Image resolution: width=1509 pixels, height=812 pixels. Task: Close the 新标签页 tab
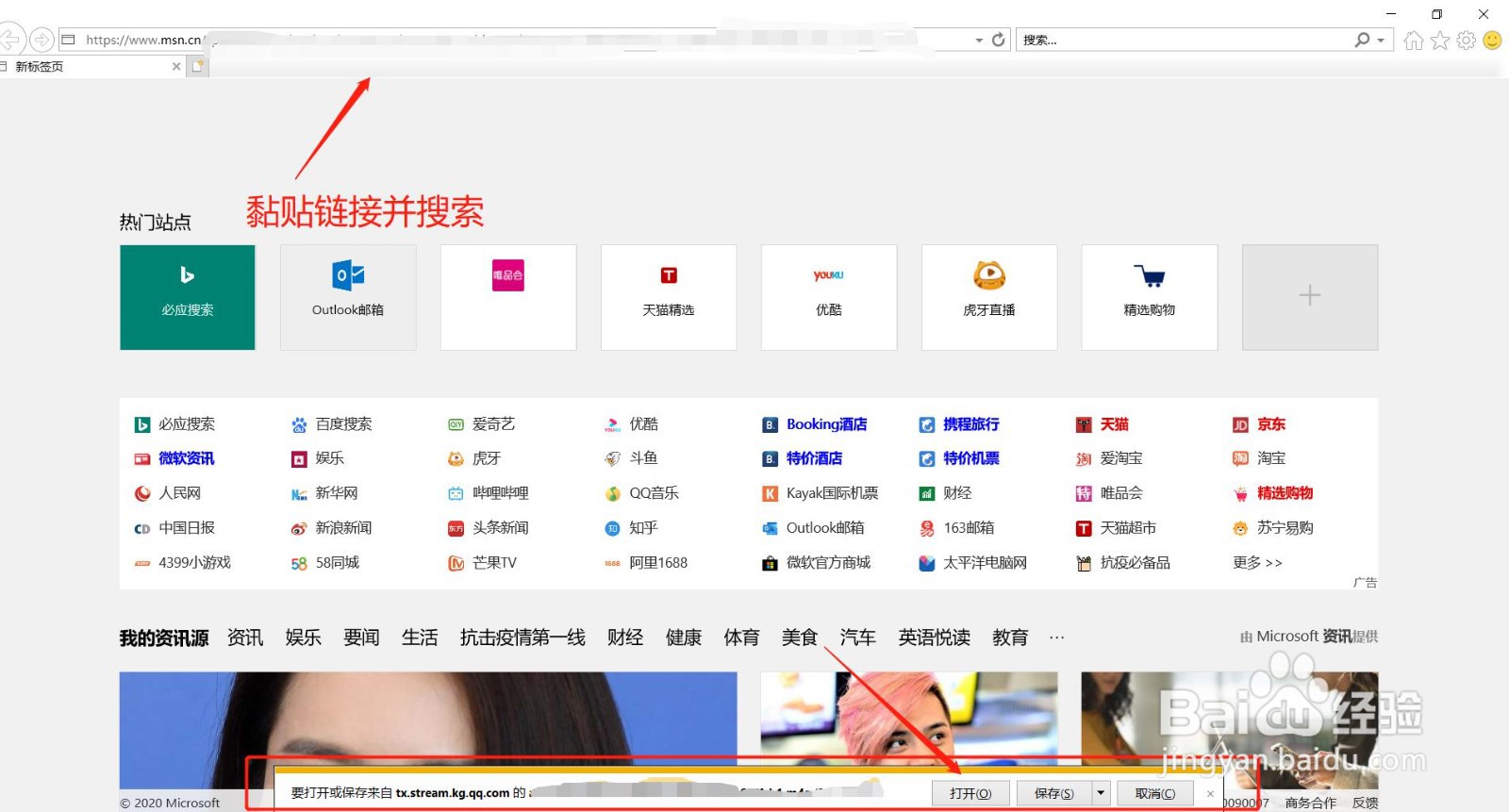pyautogui.click(x=176, y=66)
